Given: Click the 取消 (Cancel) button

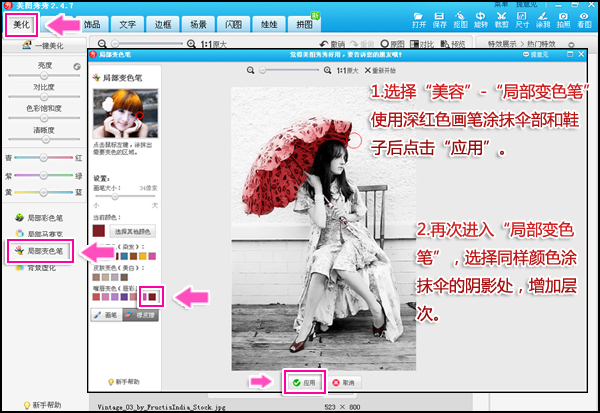Looking at the screenshot, I should pyautogui.click(x=344, y=382).
